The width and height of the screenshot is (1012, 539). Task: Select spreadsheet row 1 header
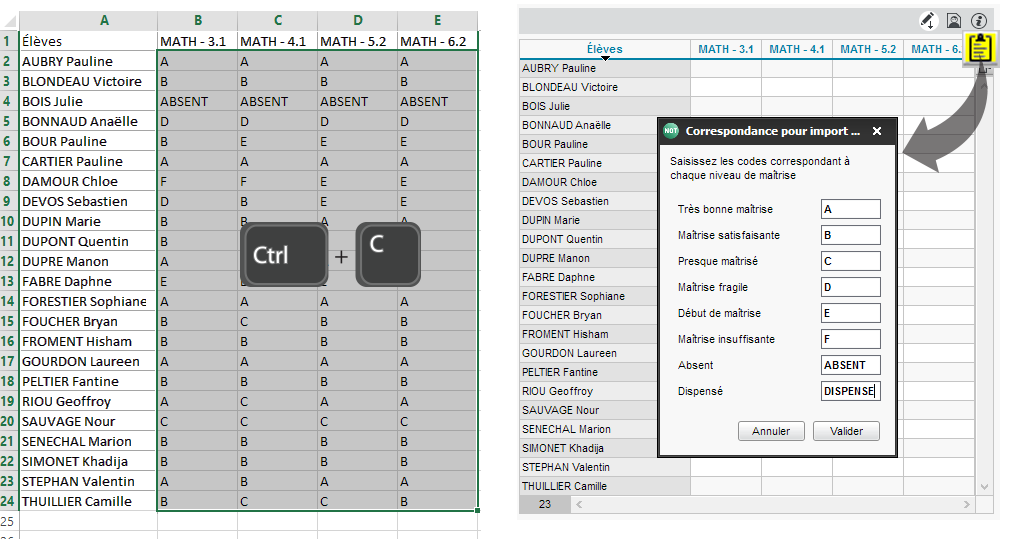[8, 41]
